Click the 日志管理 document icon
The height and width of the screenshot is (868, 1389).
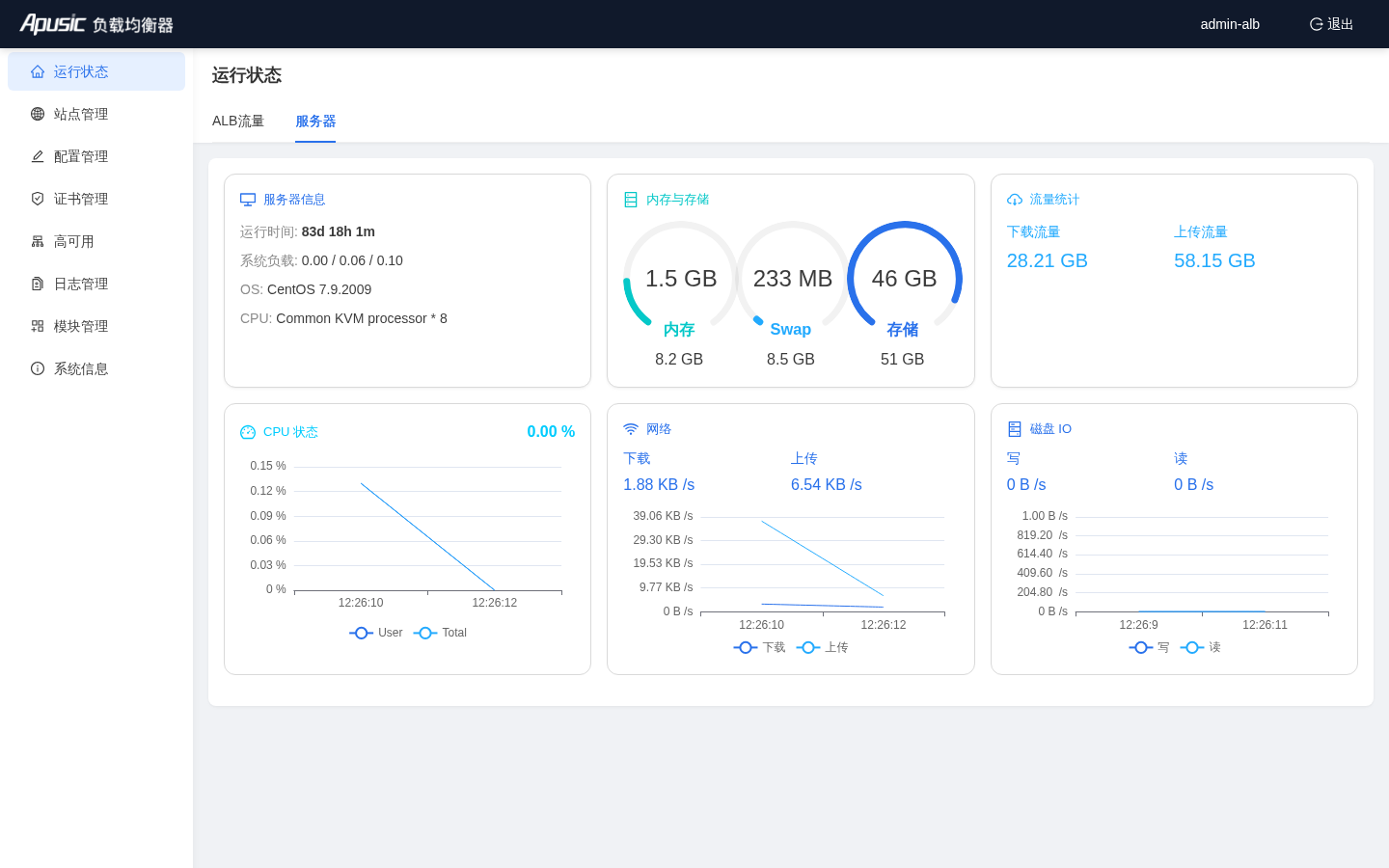click(x=38, y=284)
